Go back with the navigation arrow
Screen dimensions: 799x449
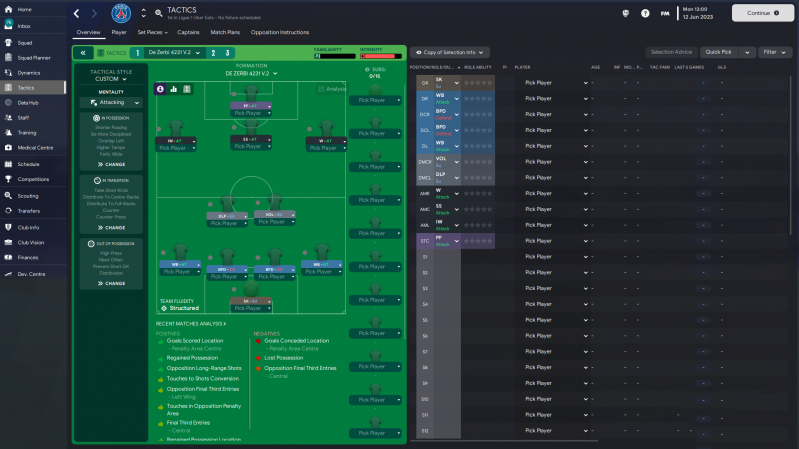(76, 14)
